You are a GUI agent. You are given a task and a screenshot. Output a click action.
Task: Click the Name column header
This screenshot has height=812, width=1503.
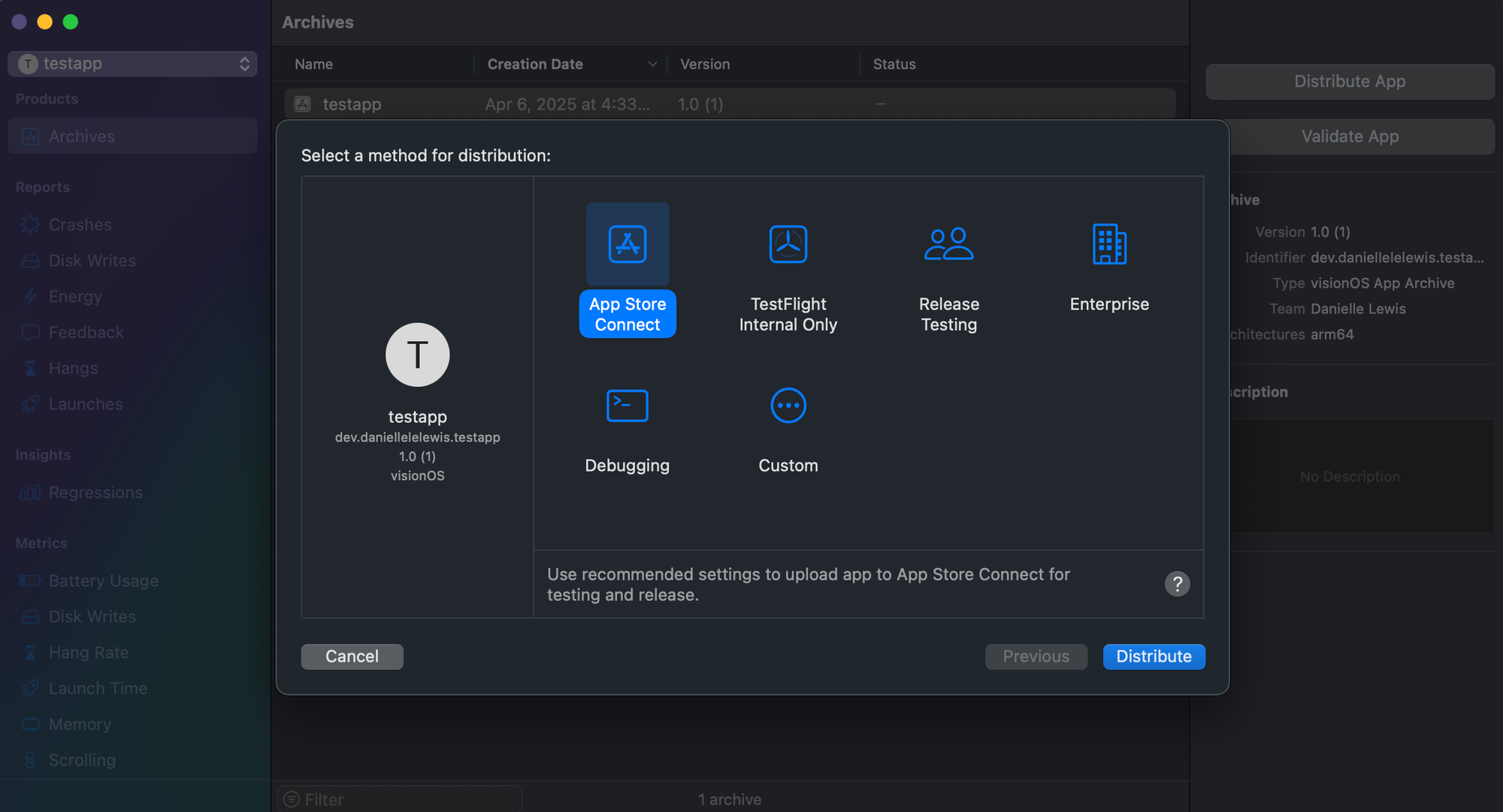[314, 65]
